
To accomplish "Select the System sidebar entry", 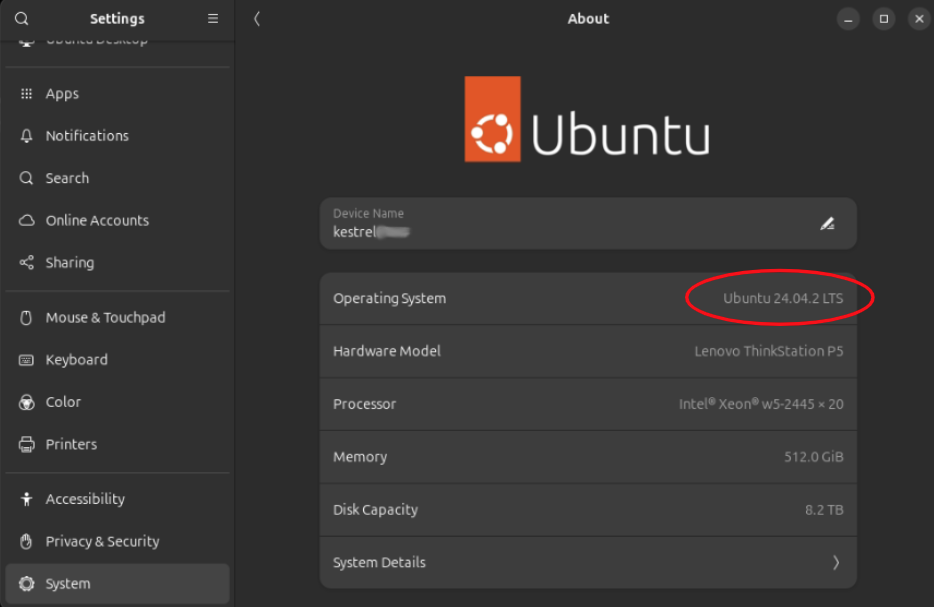I will [117, 584].
